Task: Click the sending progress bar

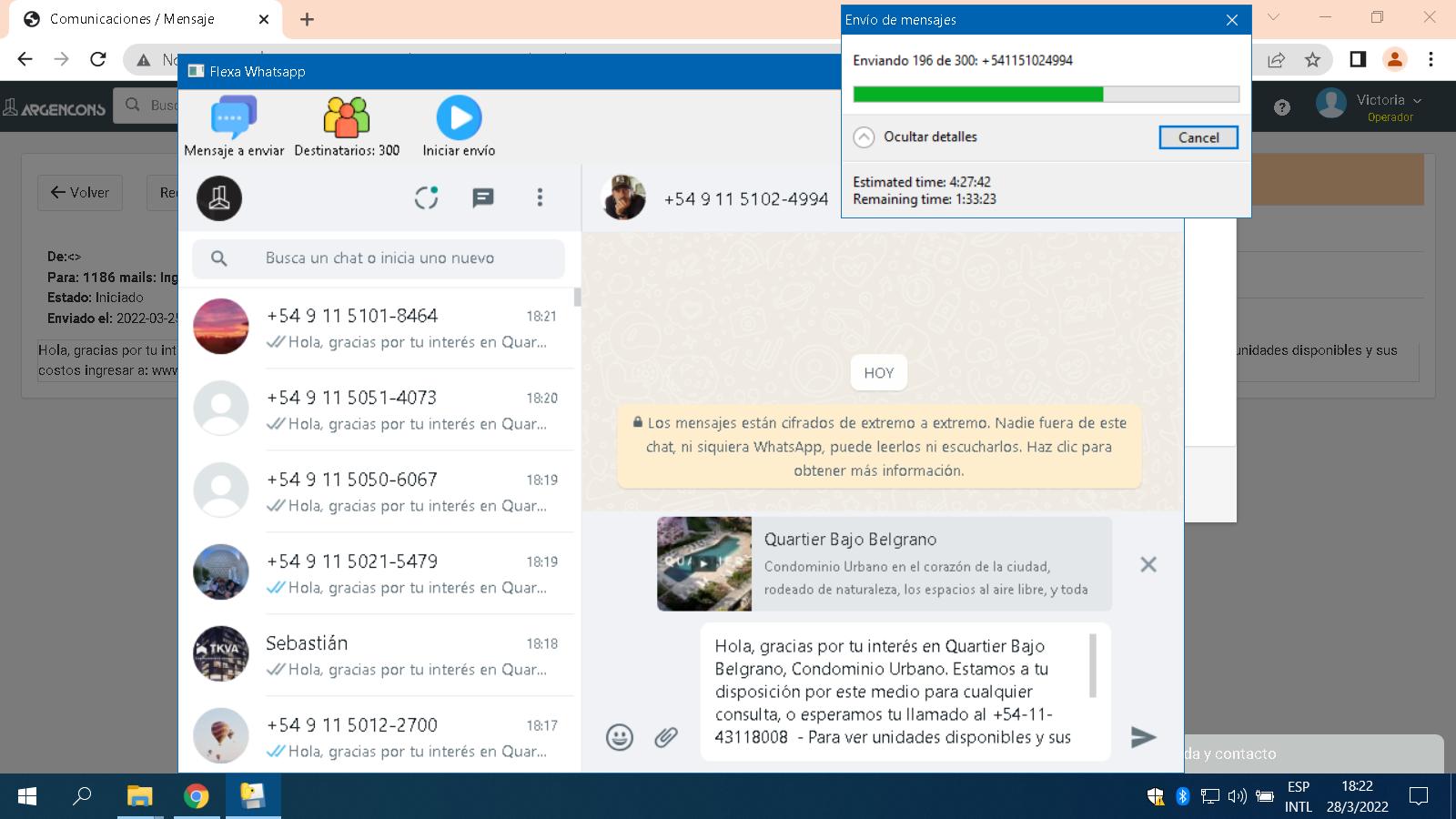Action: pos(1046,94)
